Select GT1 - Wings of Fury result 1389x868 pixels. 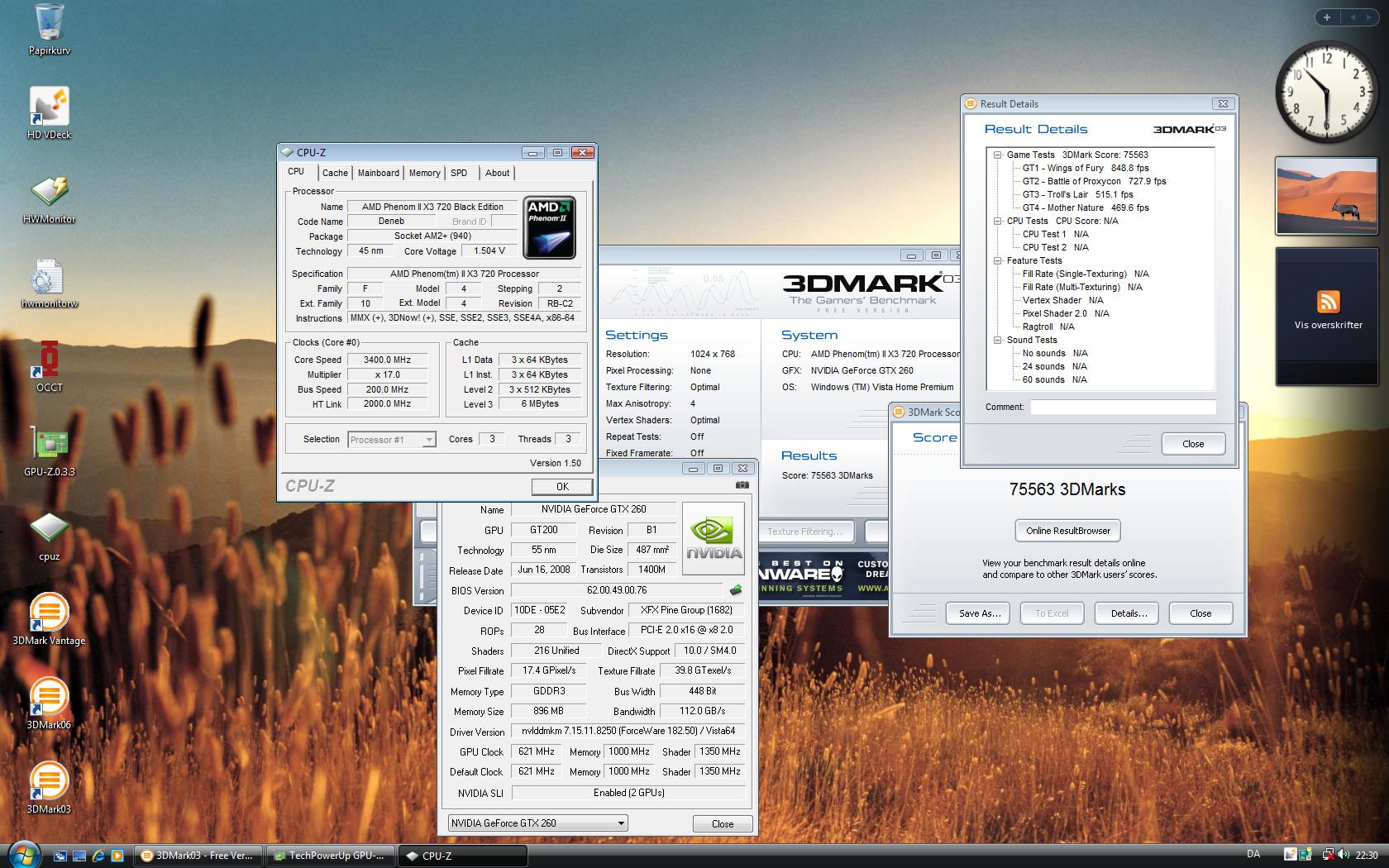click(x=1085, y=168)
